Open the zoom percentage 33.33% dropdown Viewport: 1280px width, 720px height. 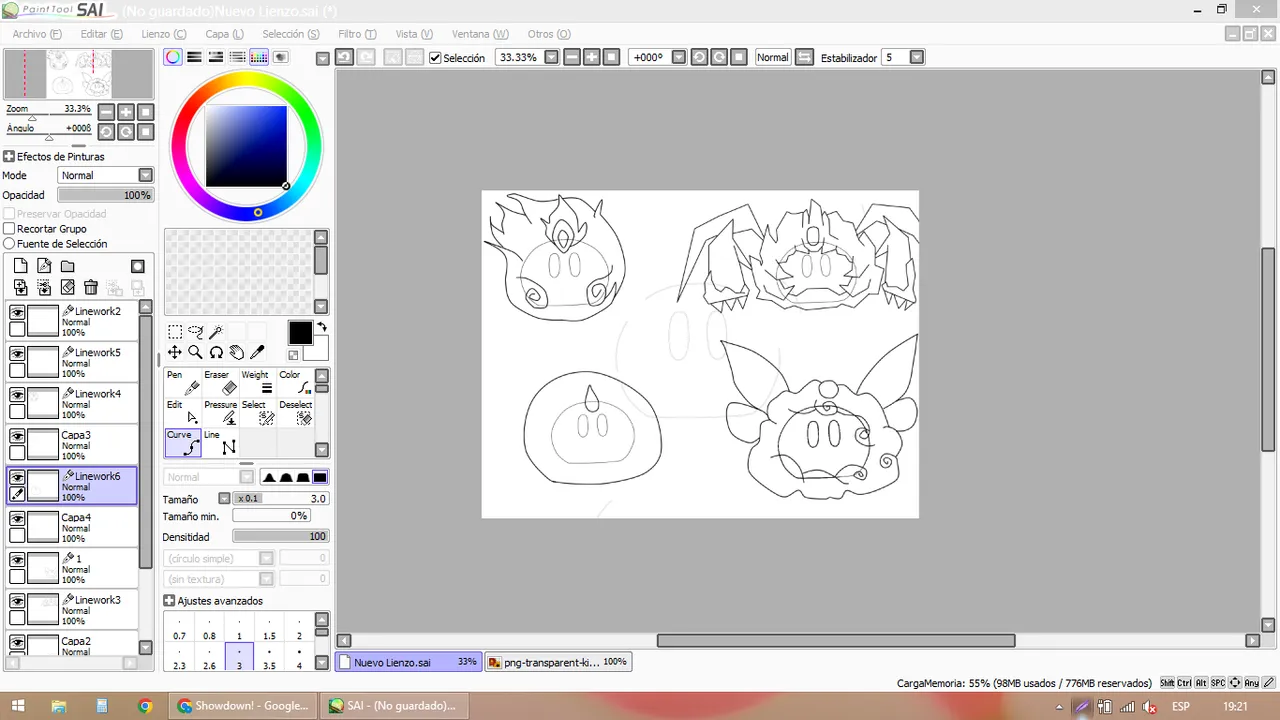pyautogui.click(x=551, y=57)
